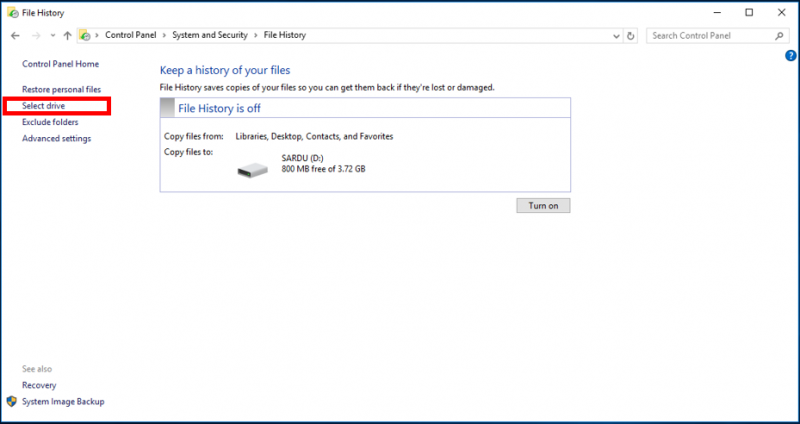Image resolution: width=800 pixels, height=424 pixels.
Task: Maximize the File History window
Action: click(x=749, y=13)
